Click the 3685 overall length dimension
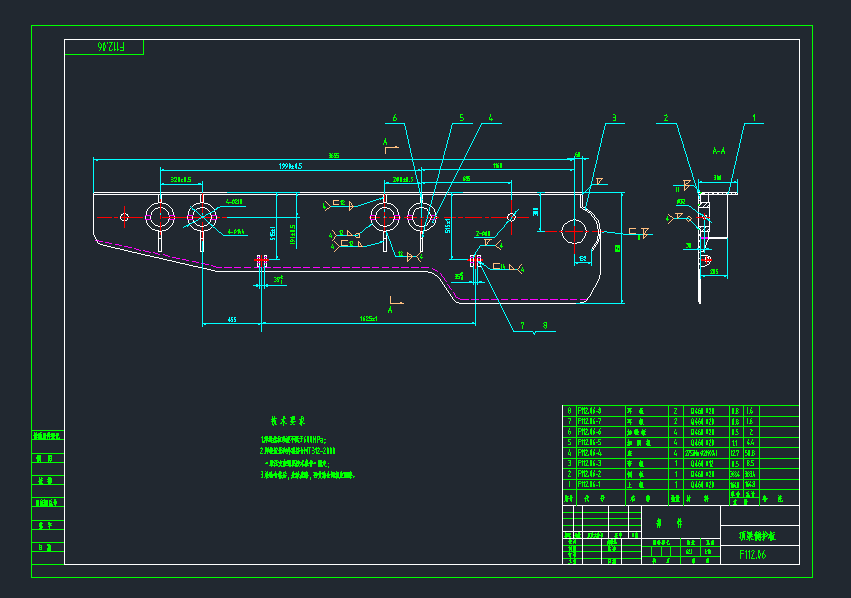The width and height of the screenshot is (851, 598). (x=333, y=153)
